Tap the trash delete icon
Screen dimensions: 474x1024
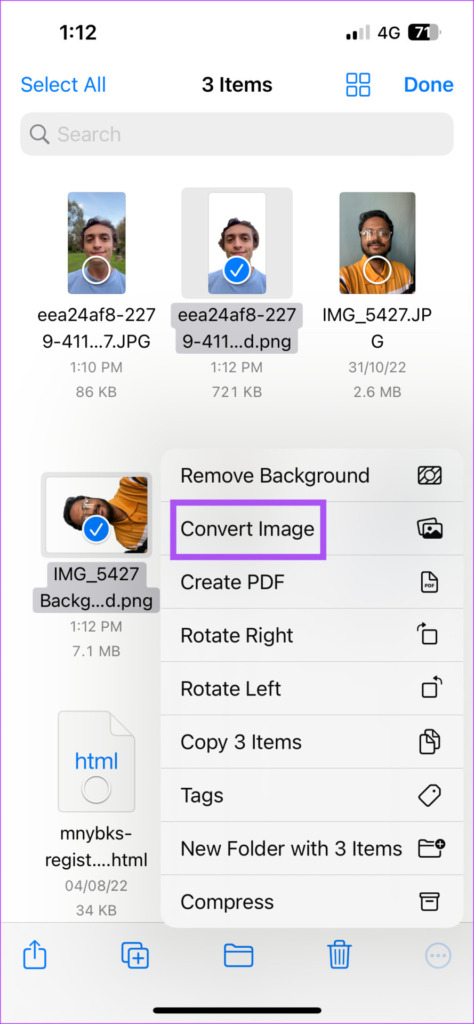[340, 956]
